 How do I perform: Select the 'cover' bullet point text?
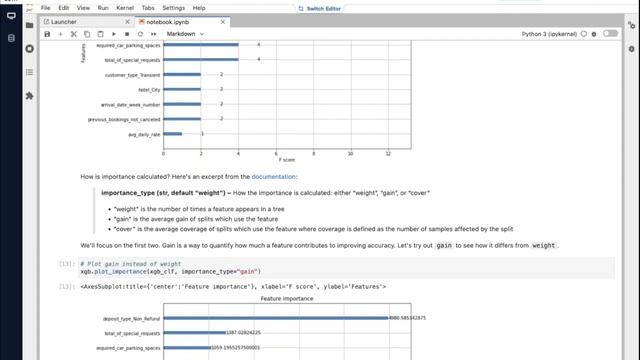(313, 229)
